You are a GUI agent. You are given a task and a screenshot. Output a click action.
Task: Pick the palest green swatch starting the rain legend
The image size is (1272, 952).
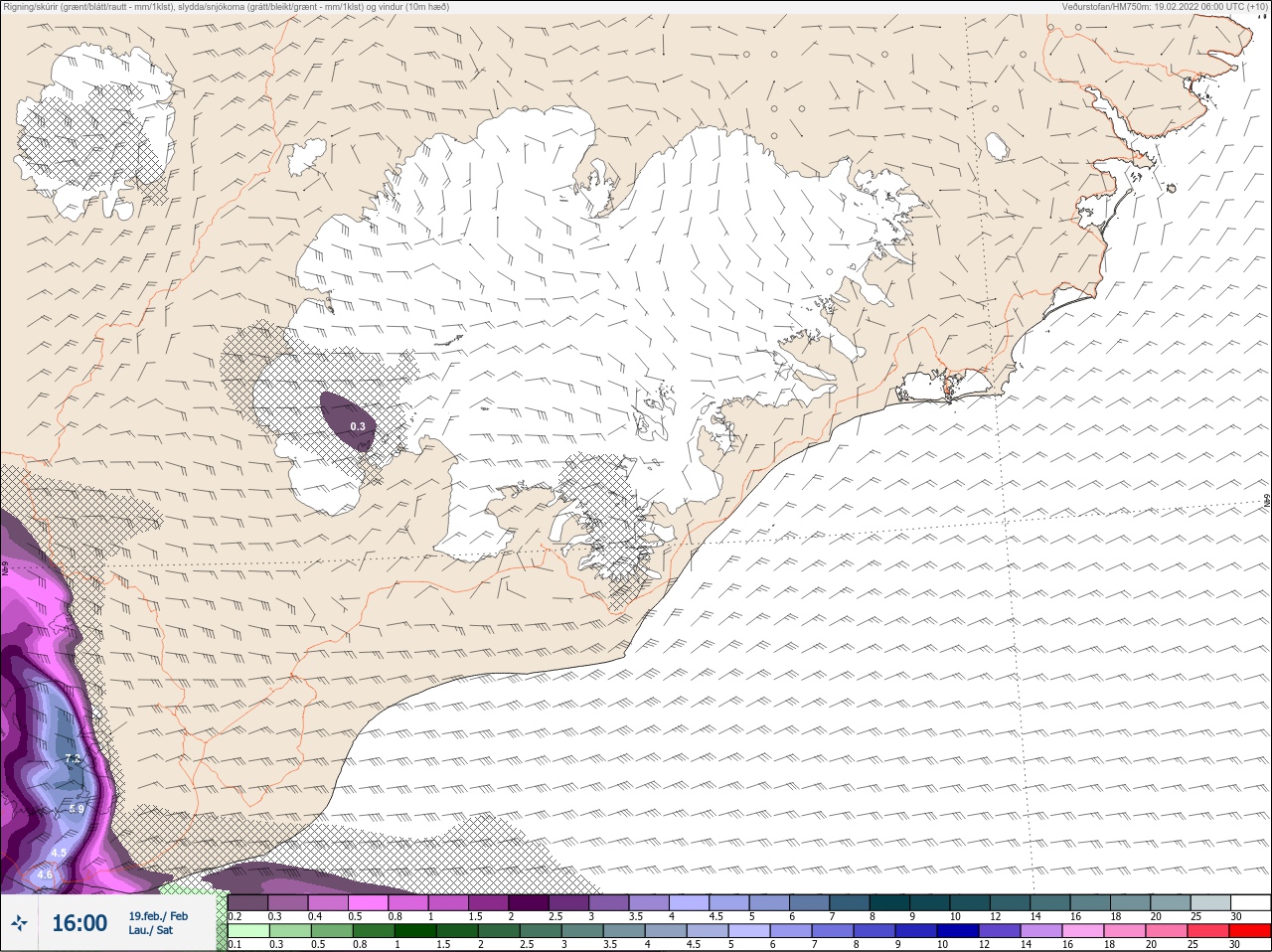248,931
